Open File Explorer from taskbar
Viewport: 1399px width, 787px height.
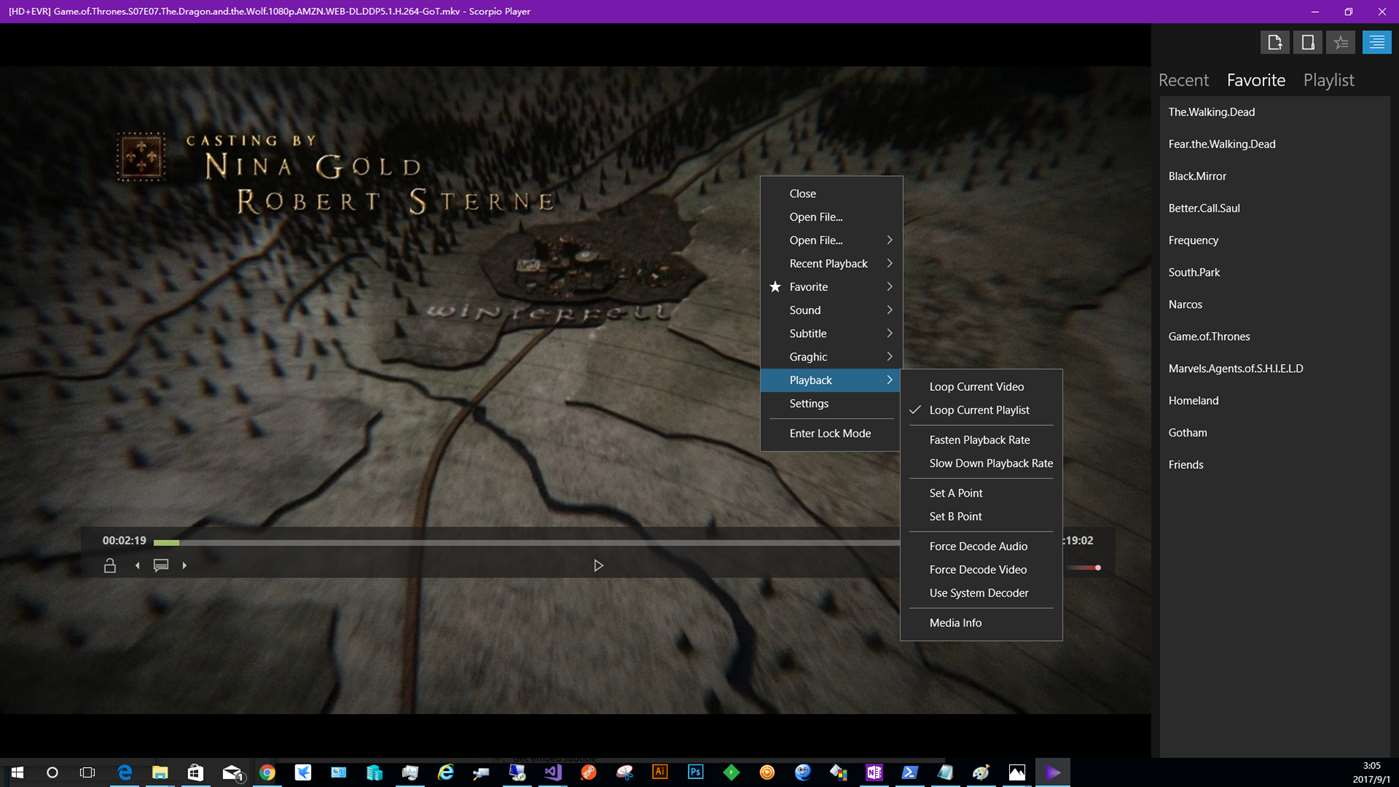point(160,772)
